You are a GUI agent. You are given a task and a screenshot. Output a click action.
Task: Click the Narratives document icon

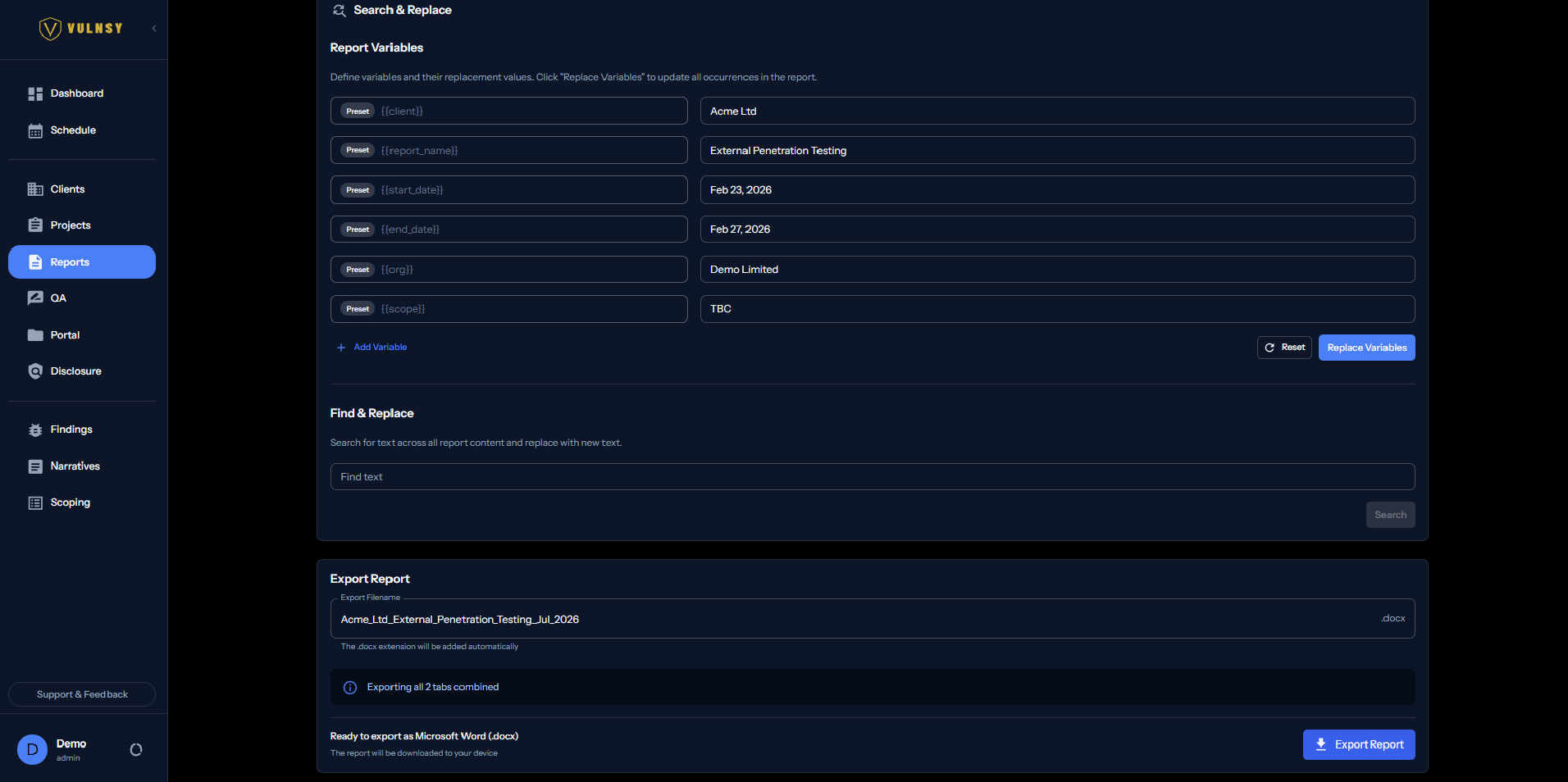[35, 466]
